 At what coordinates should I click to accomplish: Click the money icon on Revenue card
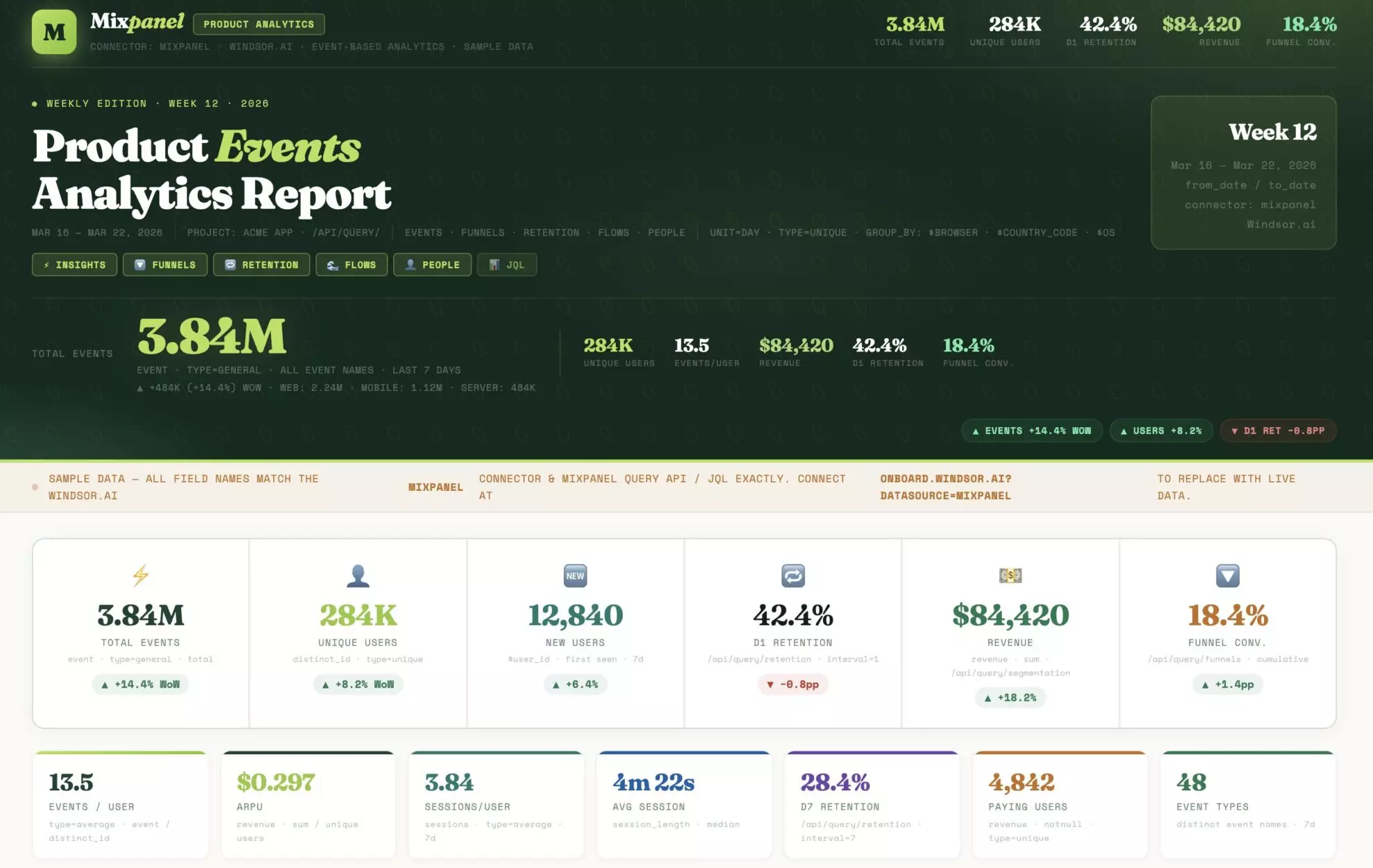(x=1010, y=575)
